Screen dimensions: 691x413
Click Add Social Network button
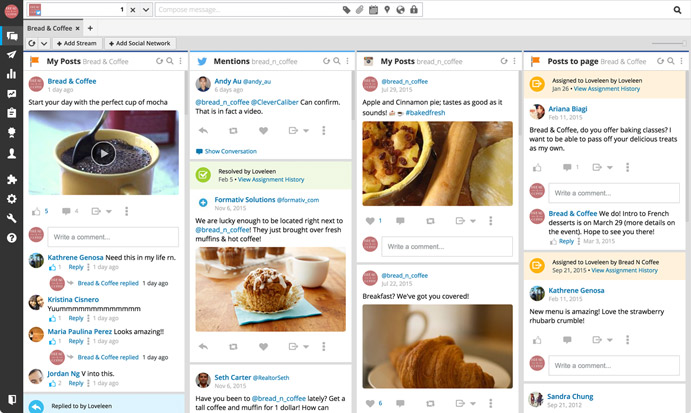pyautogui.click(x=140, y=43)
